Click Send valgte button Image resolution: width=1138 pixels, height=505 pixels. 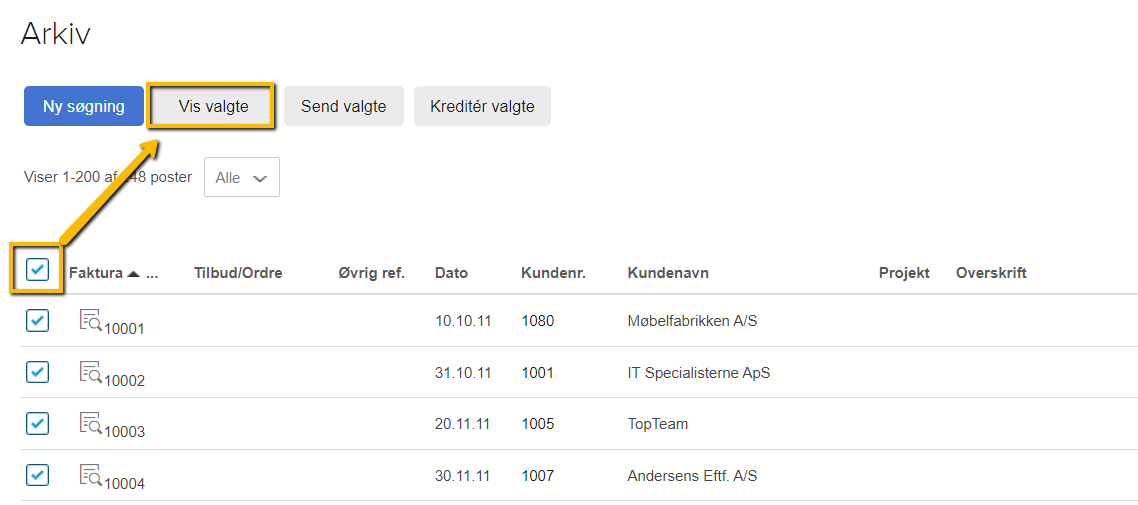343,107
